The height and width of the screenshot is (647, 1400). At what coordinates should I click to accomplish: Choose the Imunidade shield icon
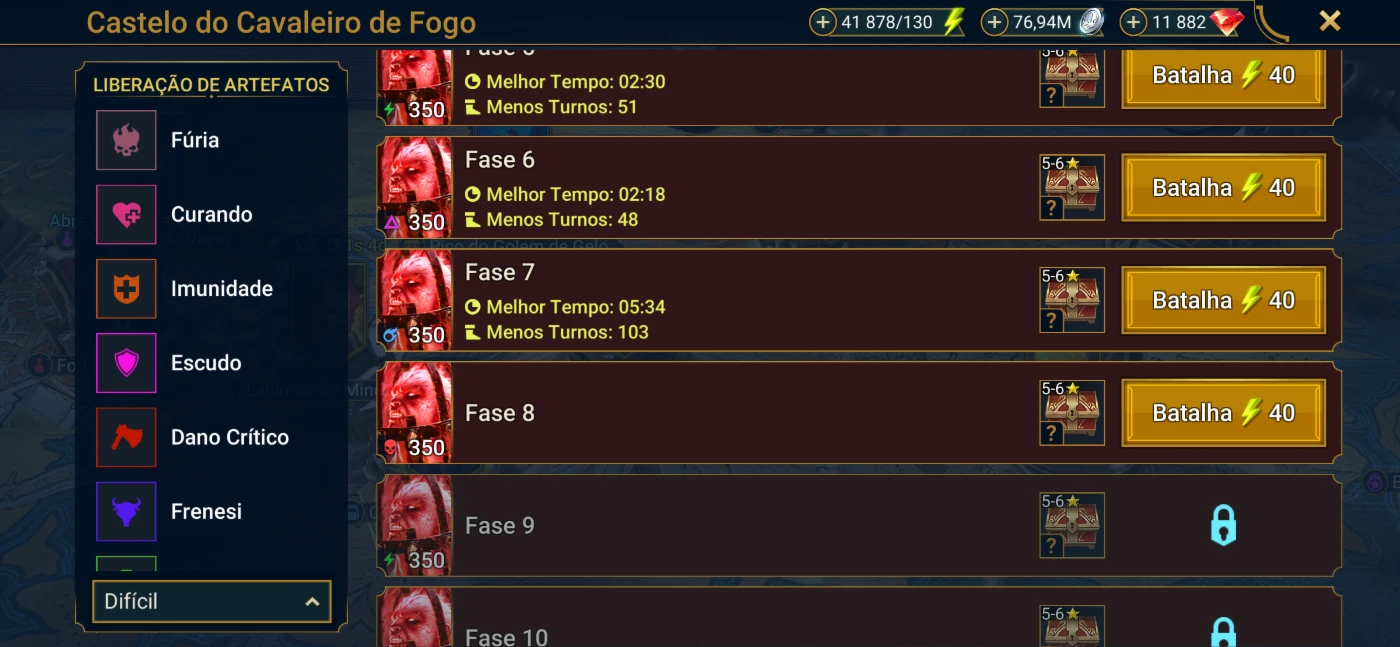click(126, 288)
